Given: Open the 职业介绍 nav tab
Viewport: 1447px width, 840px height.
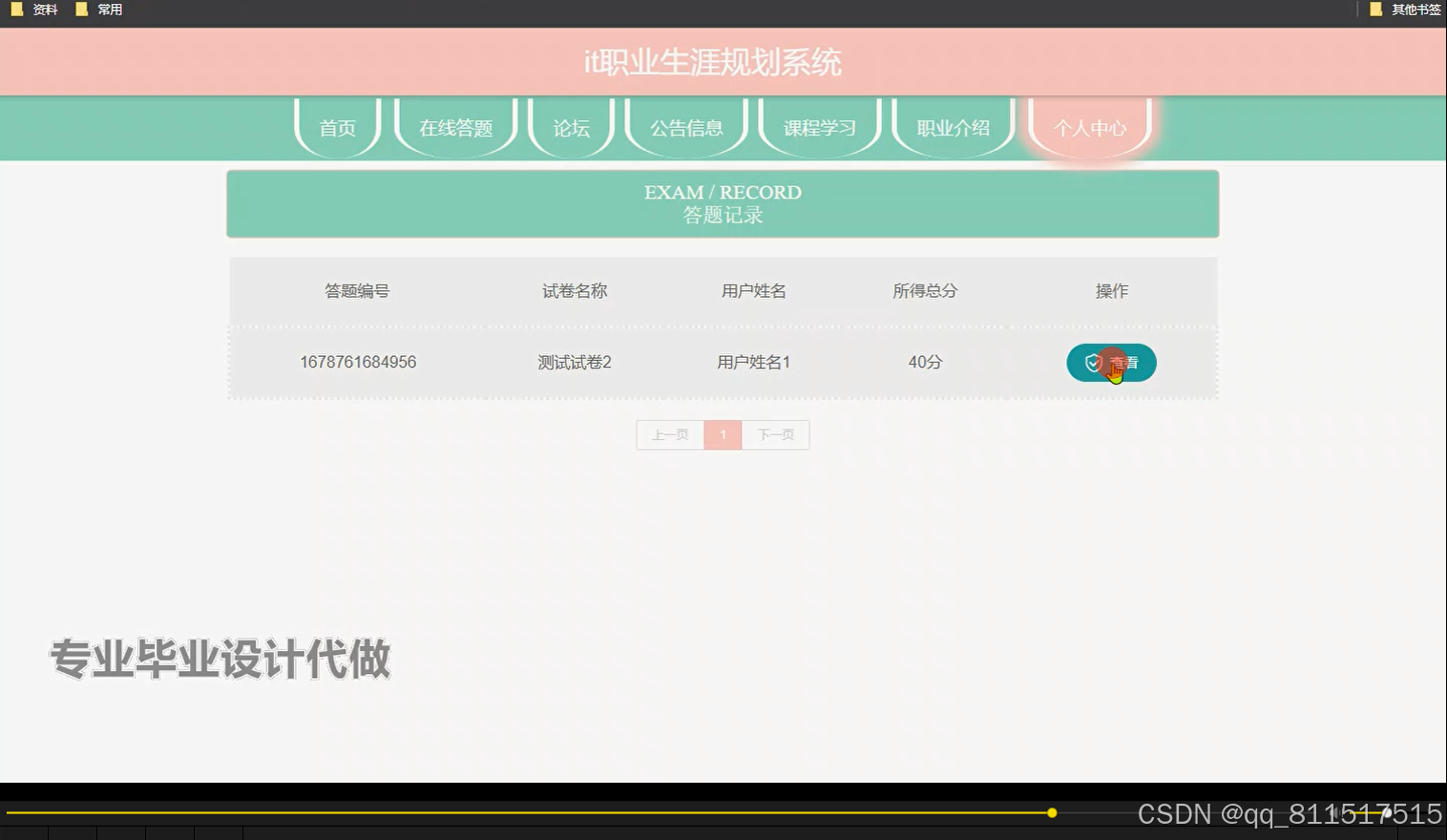Looking at the screenshot, I should 954,128.
